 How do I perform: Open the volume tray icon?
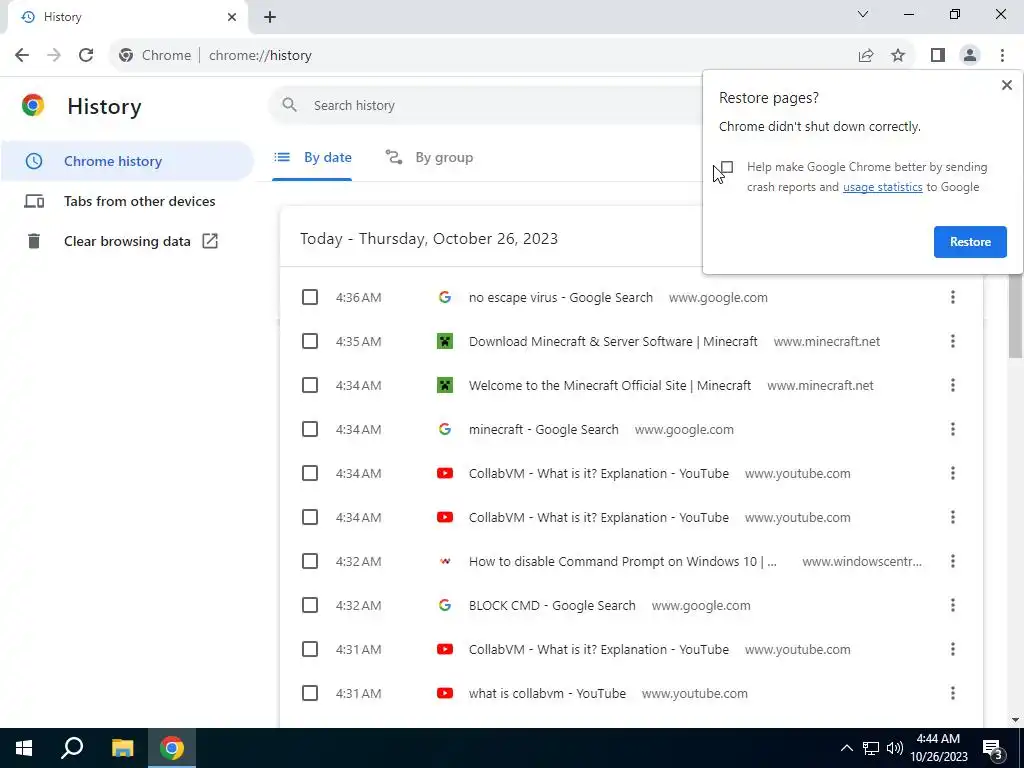tap(895, 748)
